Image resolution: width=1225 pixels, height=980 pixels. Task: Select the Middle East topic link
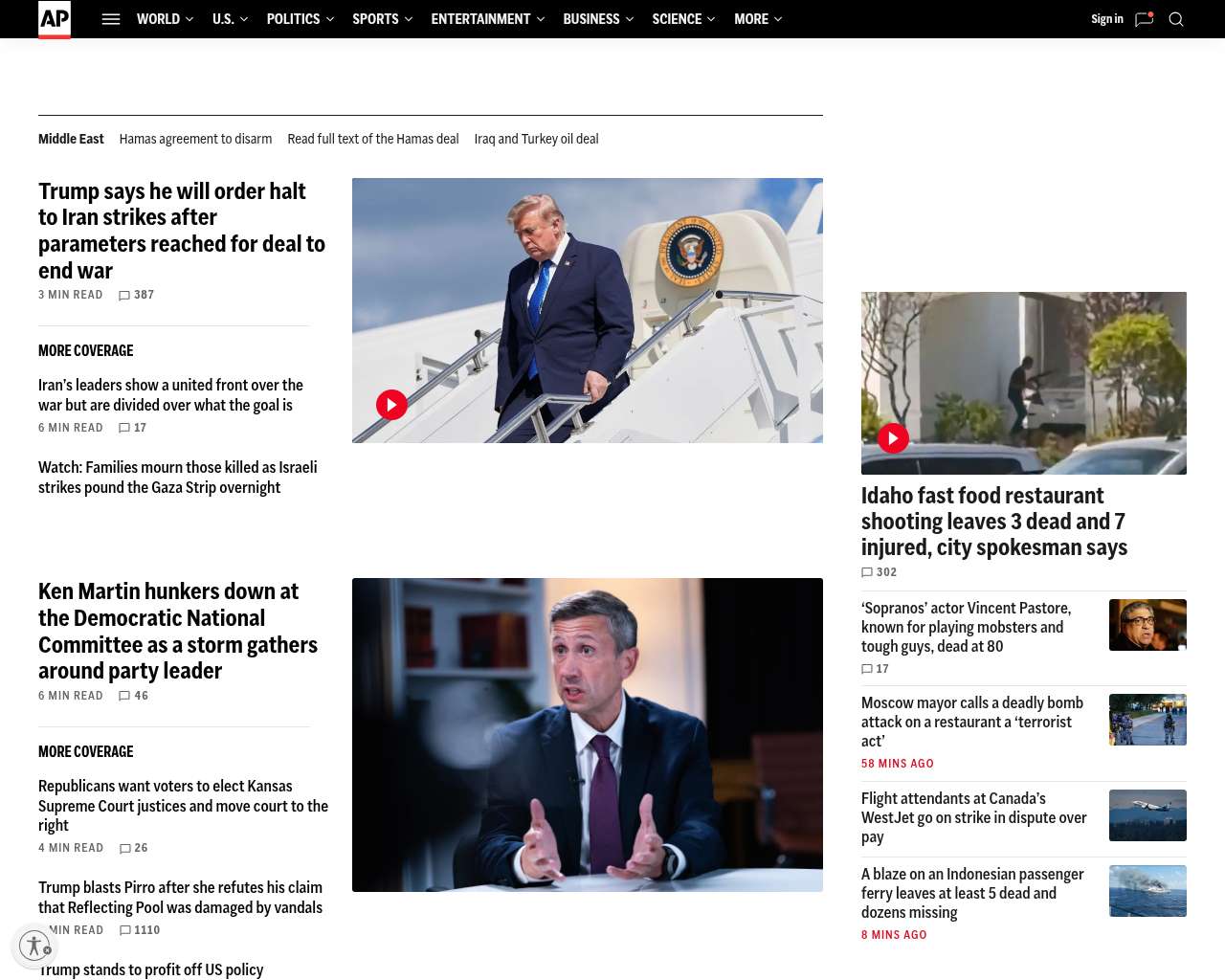point(71,139)
